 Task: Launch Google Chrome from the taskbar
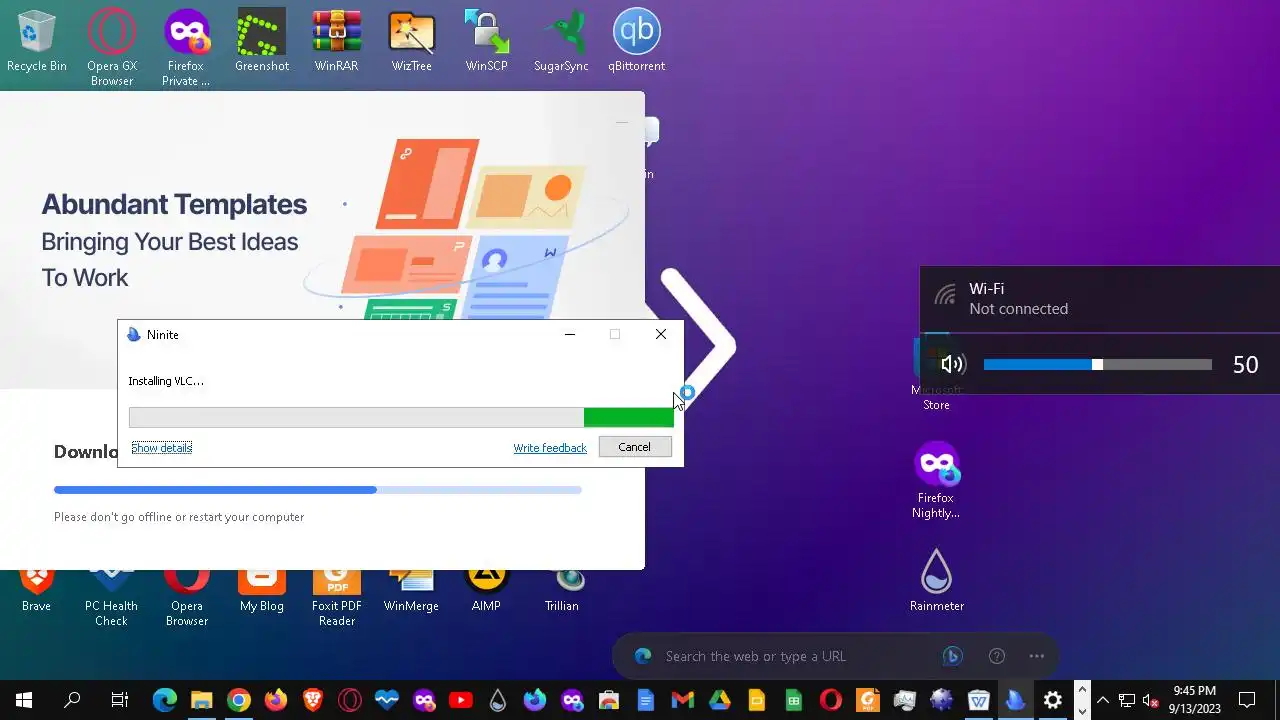[x=238, y=700]
